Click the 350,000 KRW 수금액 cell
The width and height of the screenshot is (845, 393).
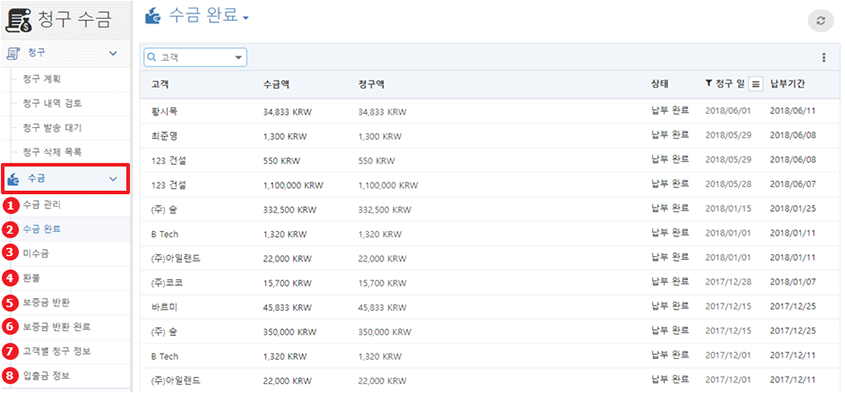click(x=290, y=332)
